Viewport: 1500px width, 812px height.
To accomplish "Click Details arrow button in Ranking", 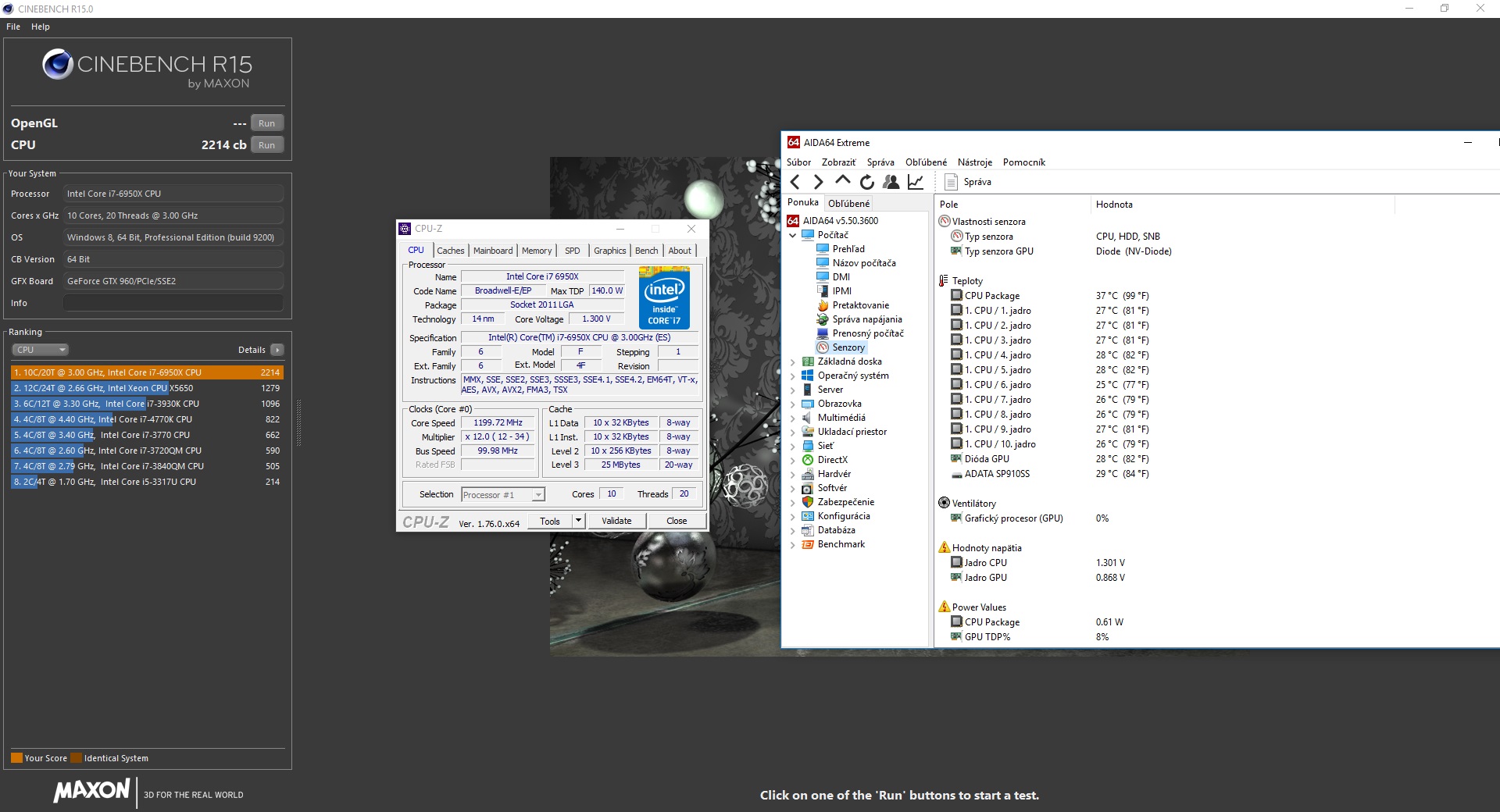I will pos(277,350).
